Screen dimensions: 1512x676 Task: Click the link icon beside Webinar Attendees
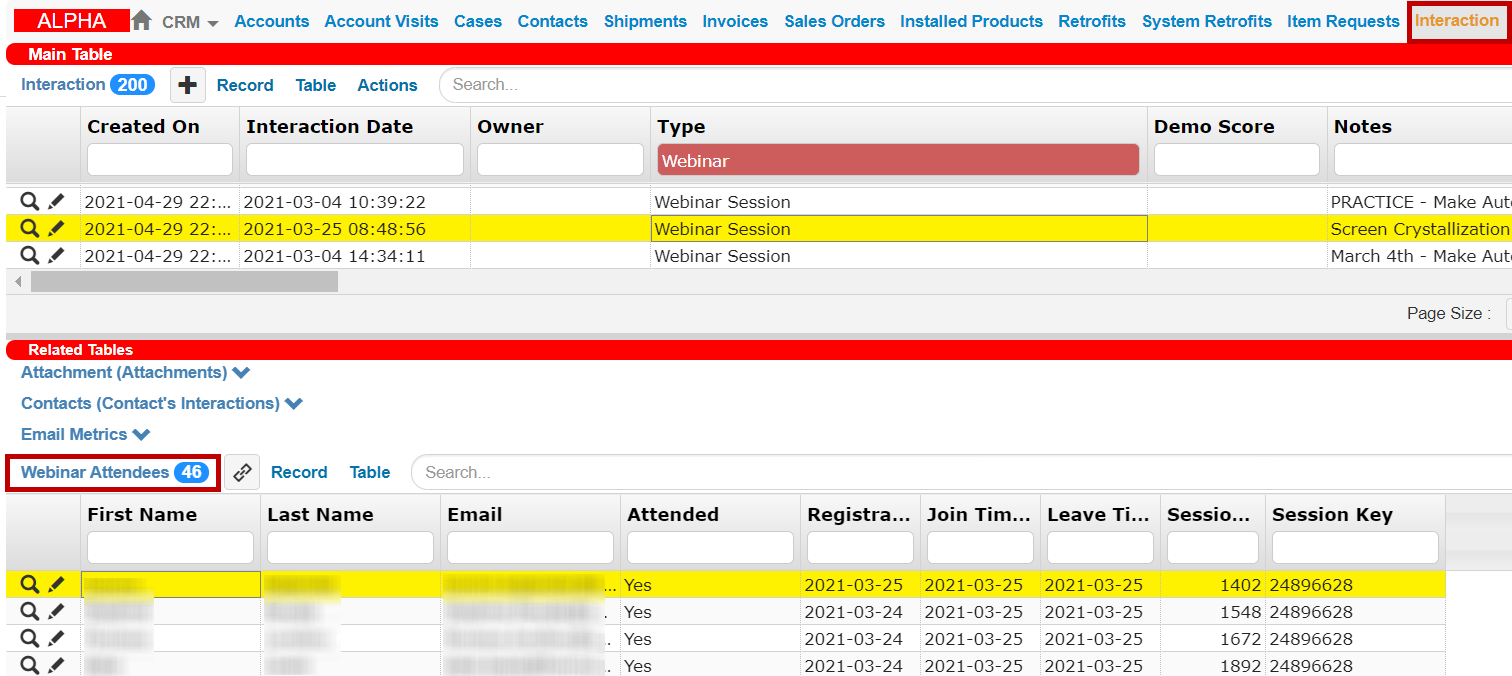(242, 473)
